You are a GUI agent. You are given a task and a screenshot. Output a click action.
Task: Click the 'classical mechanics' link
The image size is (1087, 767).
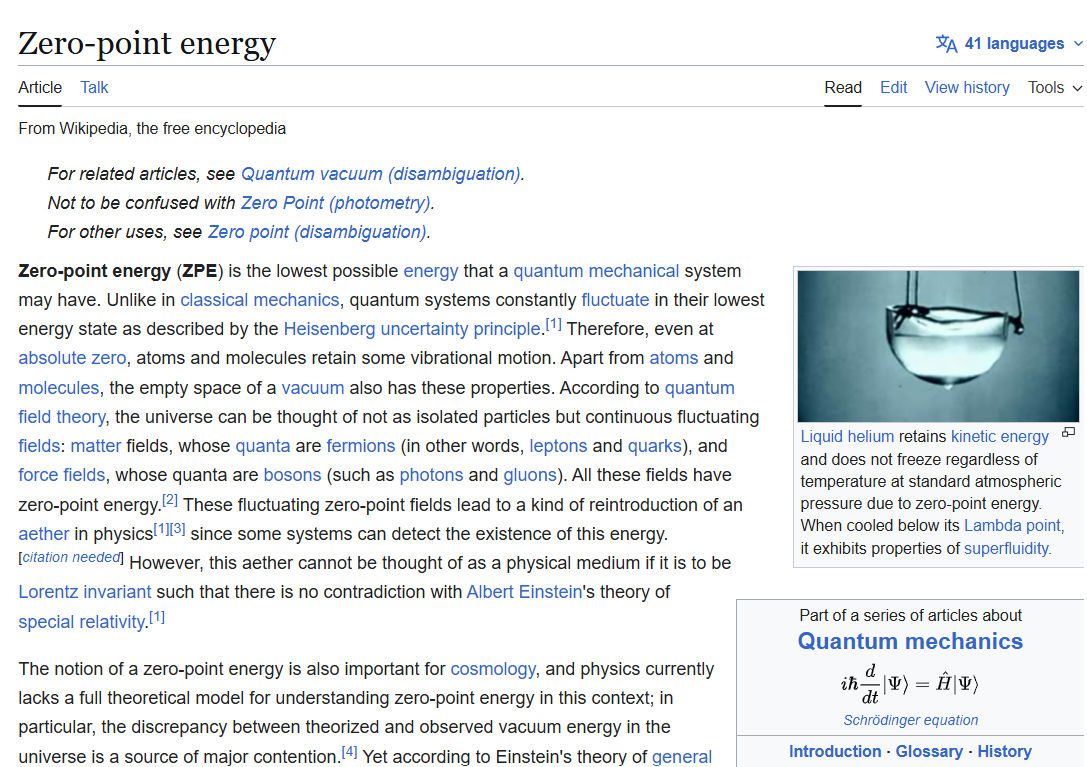click(x=260, y=300)
